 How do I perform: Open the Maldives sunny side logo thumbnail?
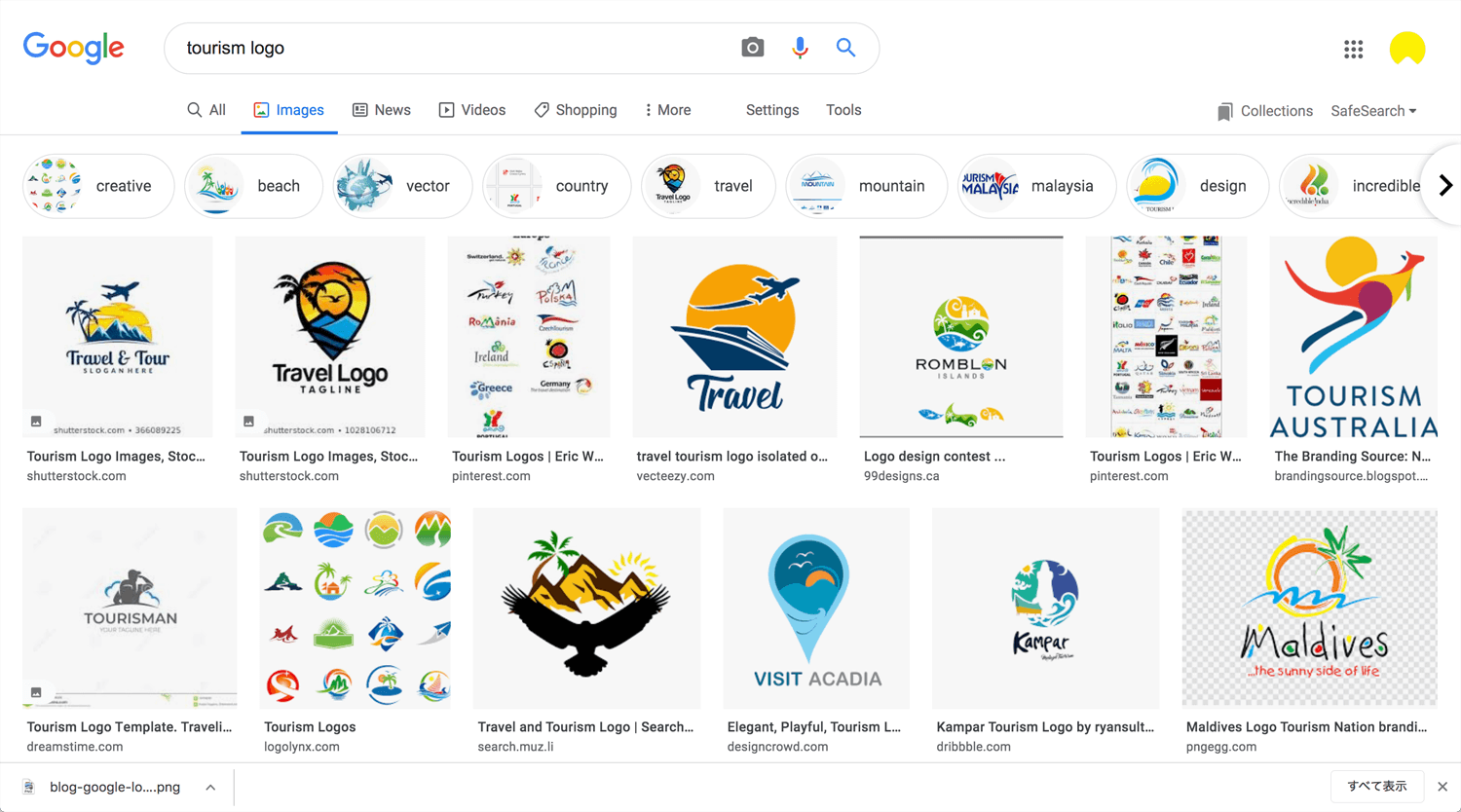[1310, 609]
